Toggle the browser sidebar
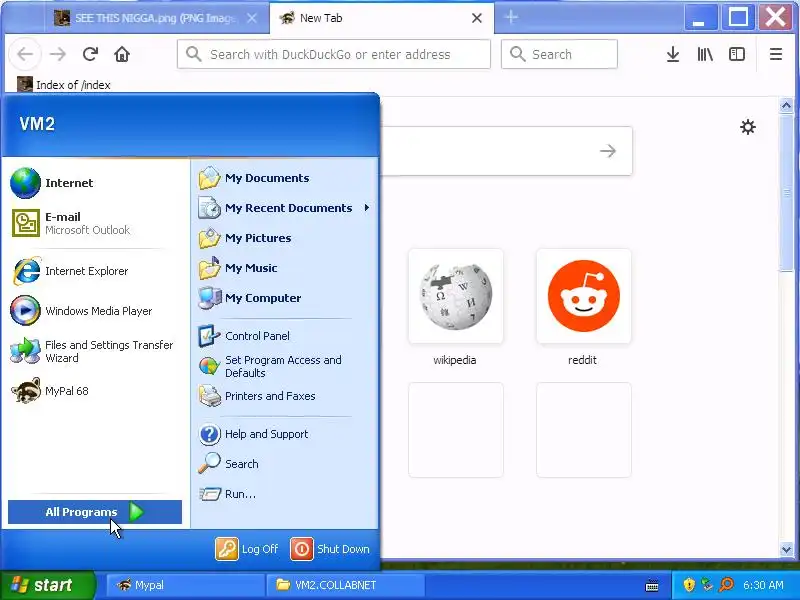The image size is (800, 600). click(737, 54)
